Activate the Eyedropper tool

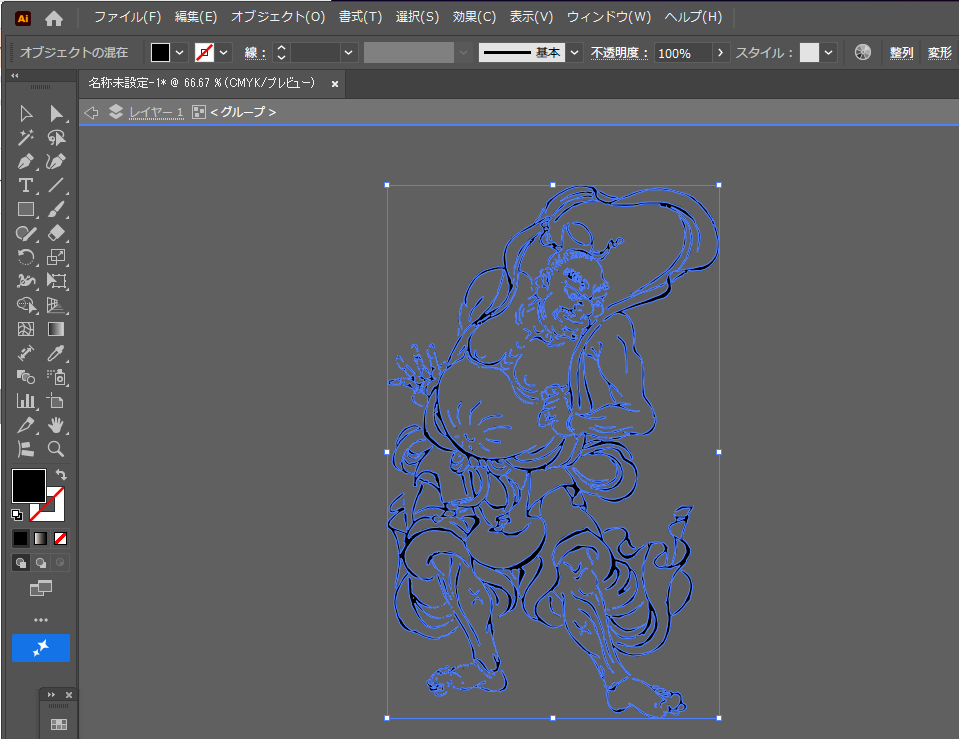[x=57, y=353]
